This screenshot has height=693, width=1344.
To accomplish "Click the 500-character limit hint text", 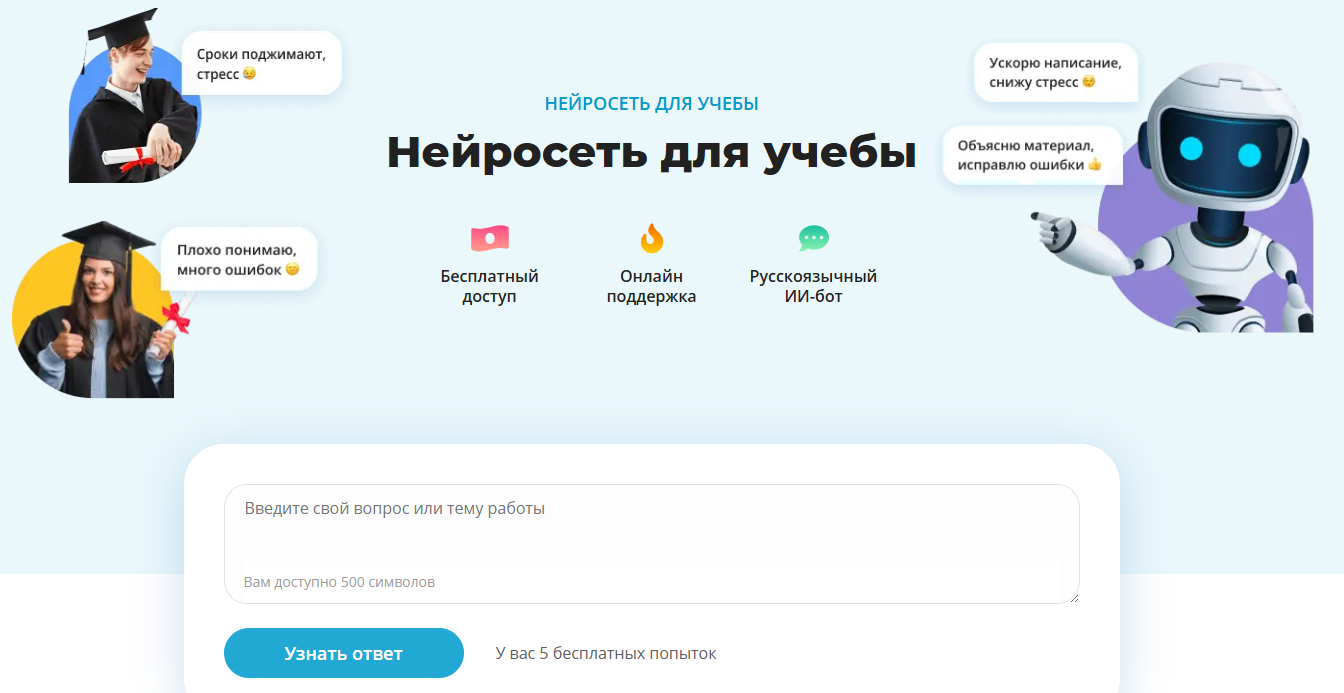I will coord(340,582).
